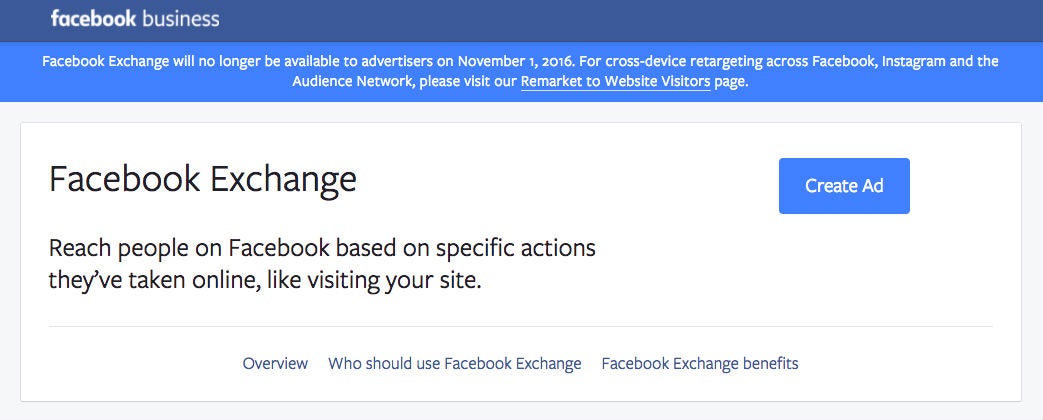Click Audience Network text in the banner
The image size is (1043, 420).
tap(350, 82)
